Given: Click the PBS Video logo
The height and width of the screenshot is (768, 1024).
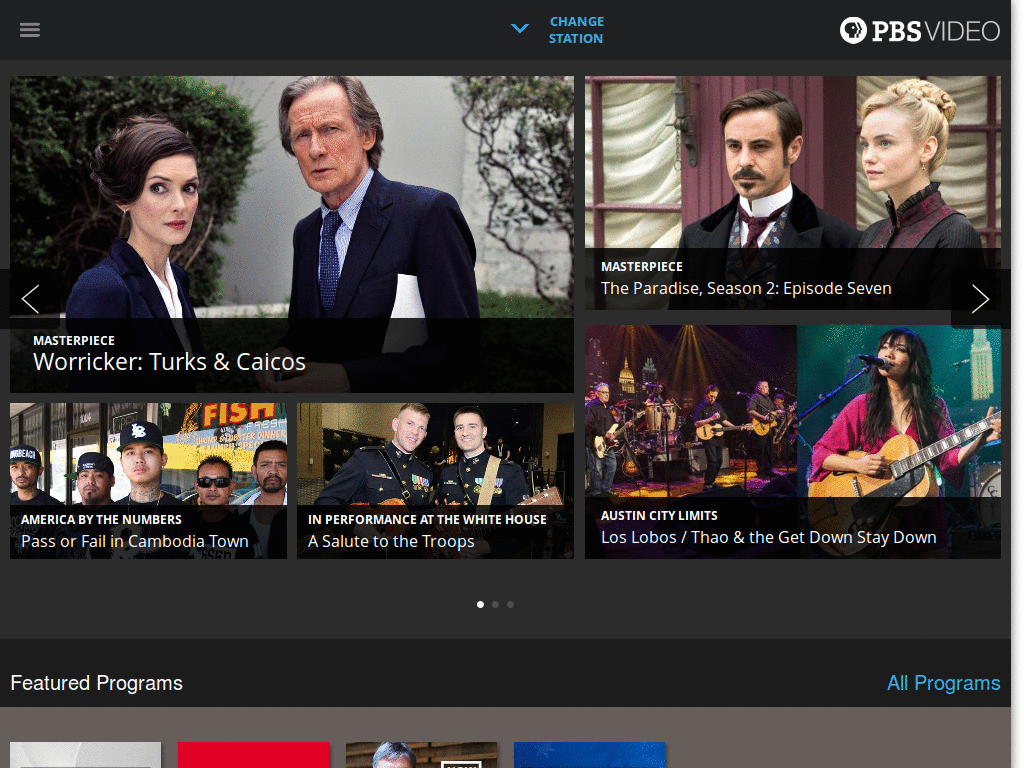Looking at the screenshot, I should coord(920,31).
